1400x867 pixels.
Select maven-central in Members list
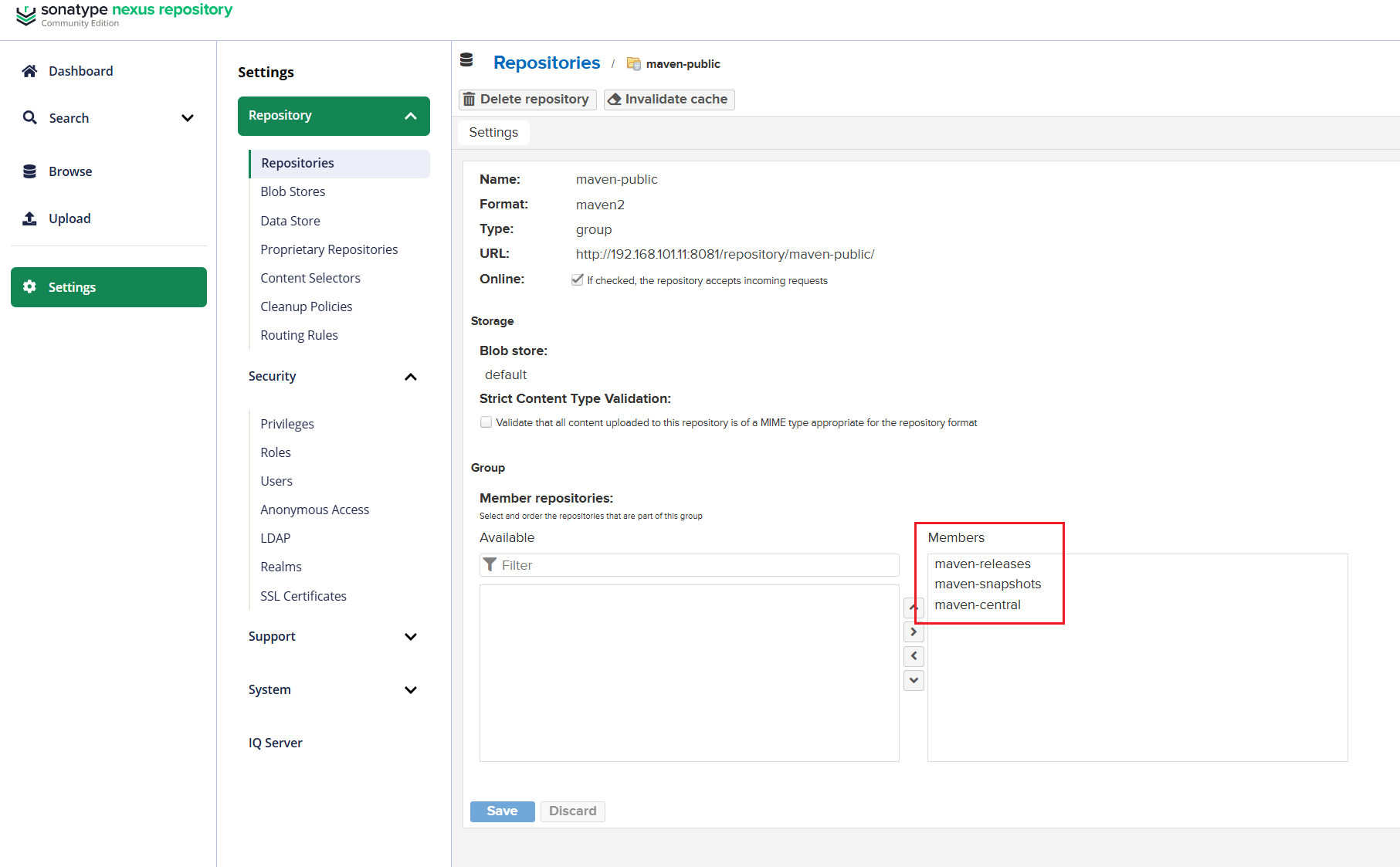[x=978, y=605]
